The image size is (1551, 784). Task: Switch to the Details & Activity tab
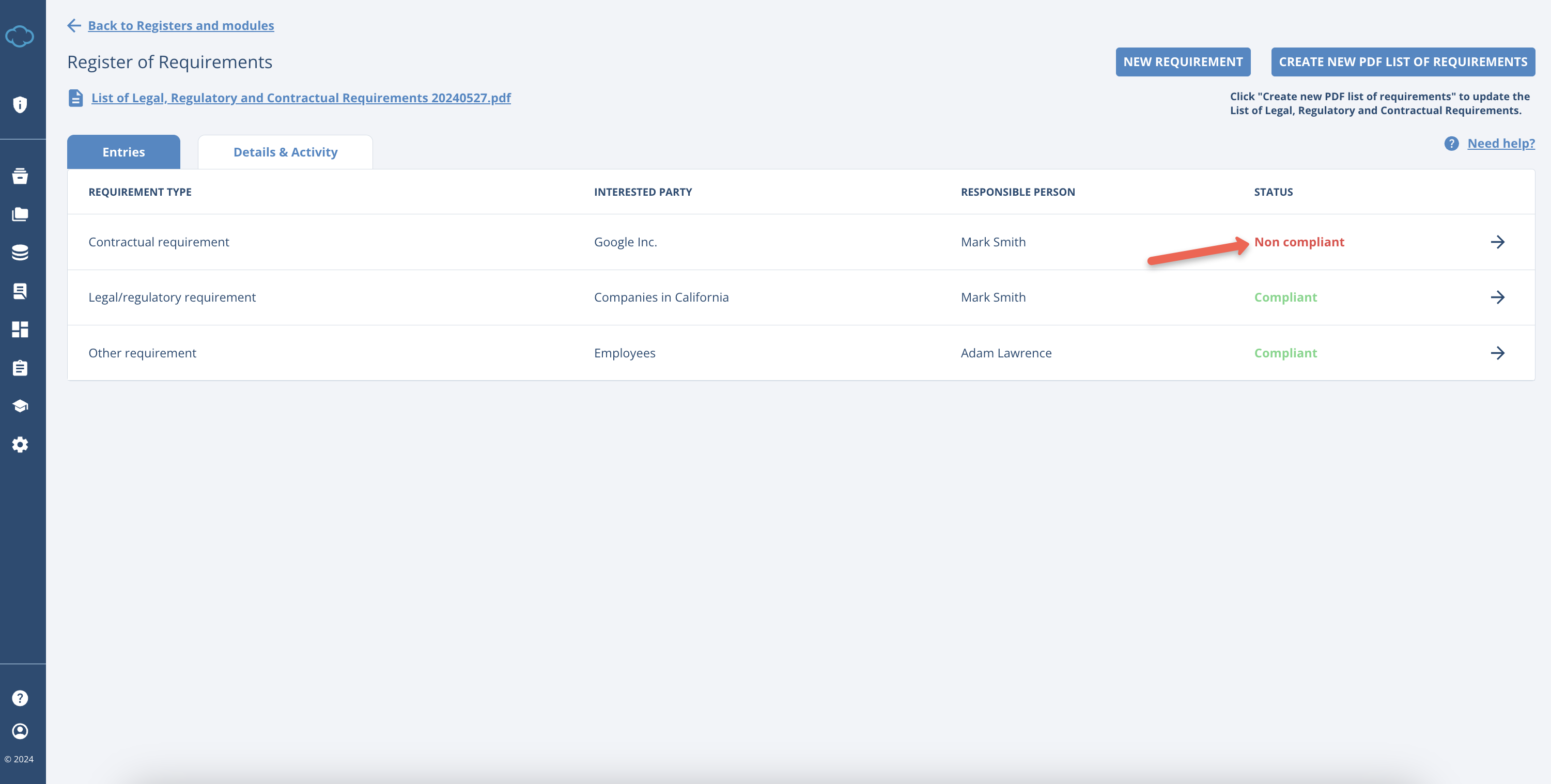tap(285, 152)
